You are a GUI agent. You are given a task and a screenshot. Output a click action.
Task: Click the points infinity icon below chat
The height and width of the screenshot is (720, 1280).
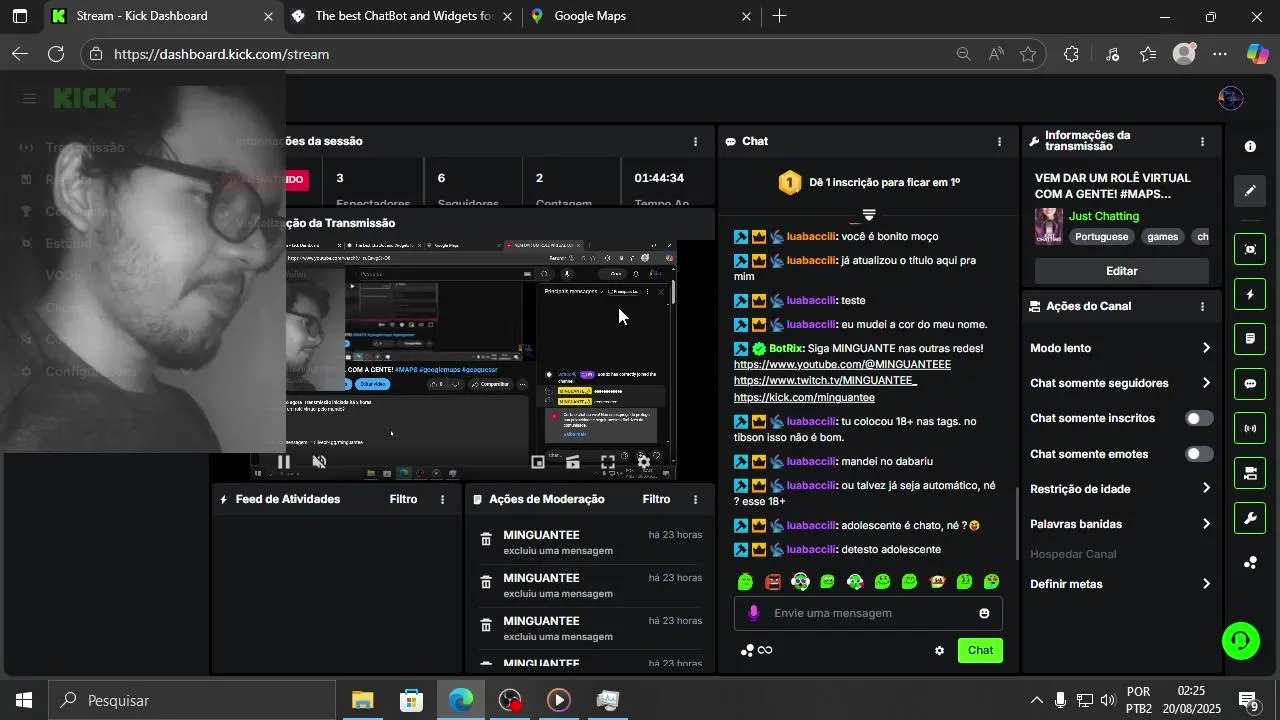click(756, 651)
